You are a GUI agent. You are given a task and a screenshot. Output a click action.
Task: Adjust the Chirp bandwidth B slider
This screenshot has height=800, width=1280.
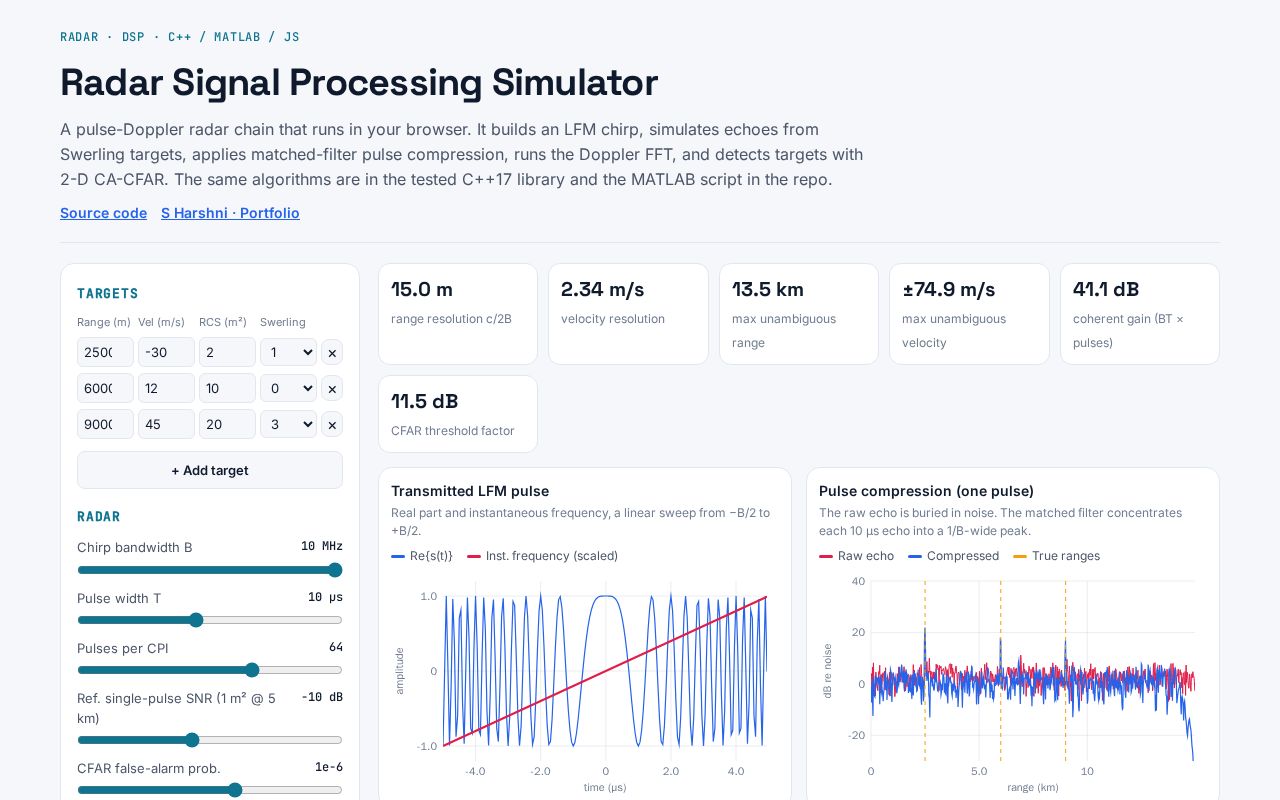(210, 570)
